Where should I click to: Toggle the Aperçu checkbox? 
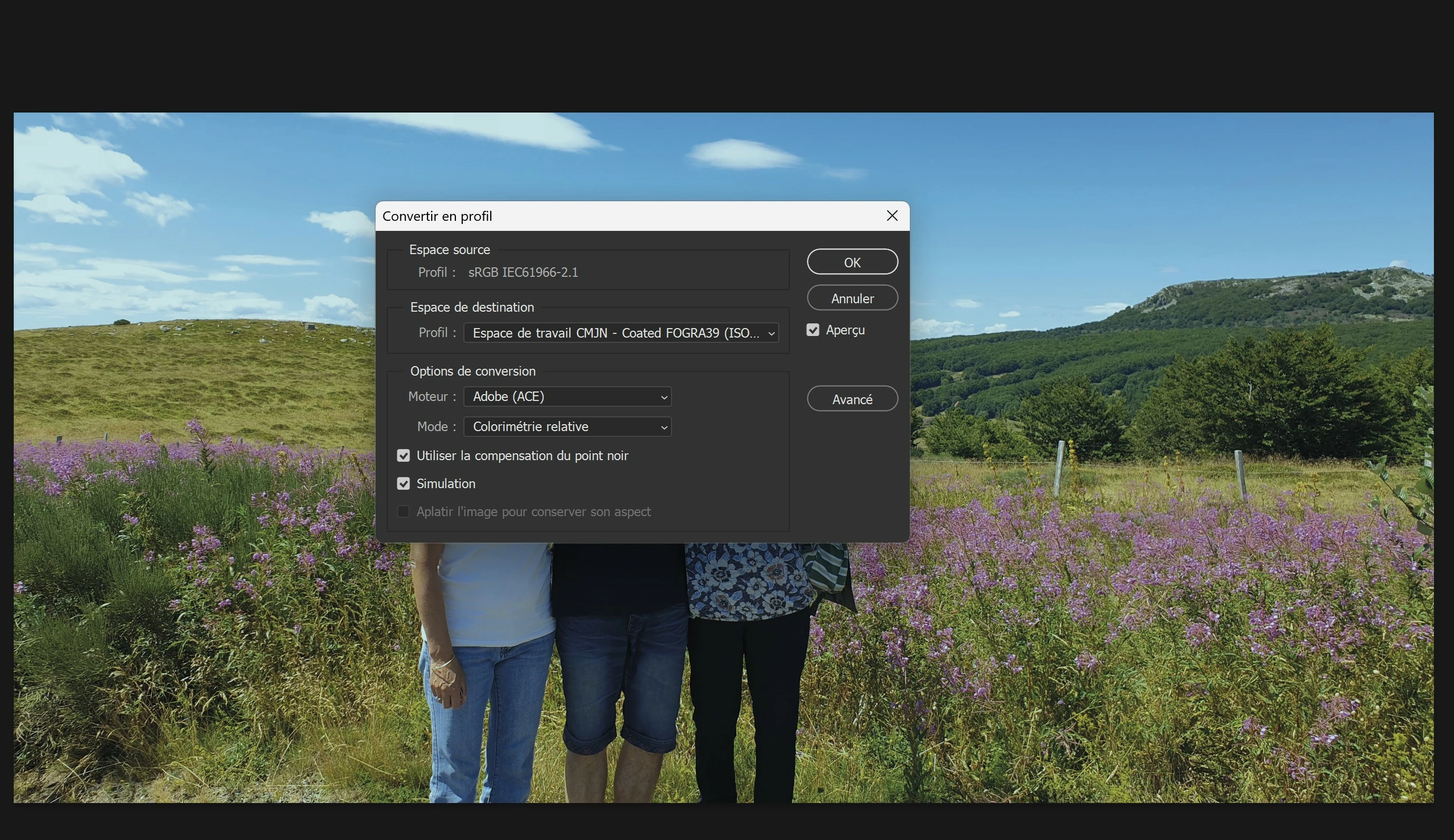click(813, 330)
